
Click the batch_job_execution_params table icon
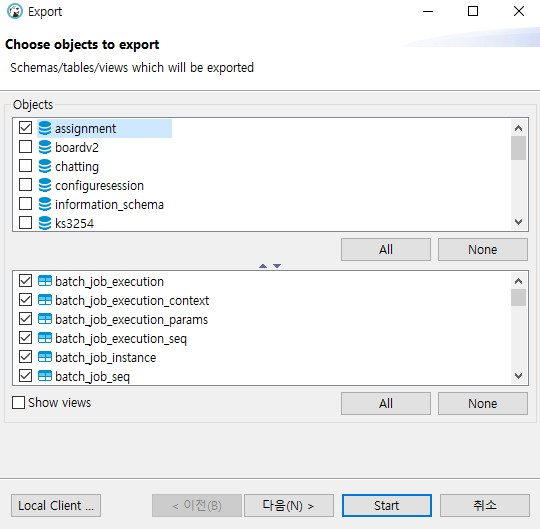(x=45, y=319)
